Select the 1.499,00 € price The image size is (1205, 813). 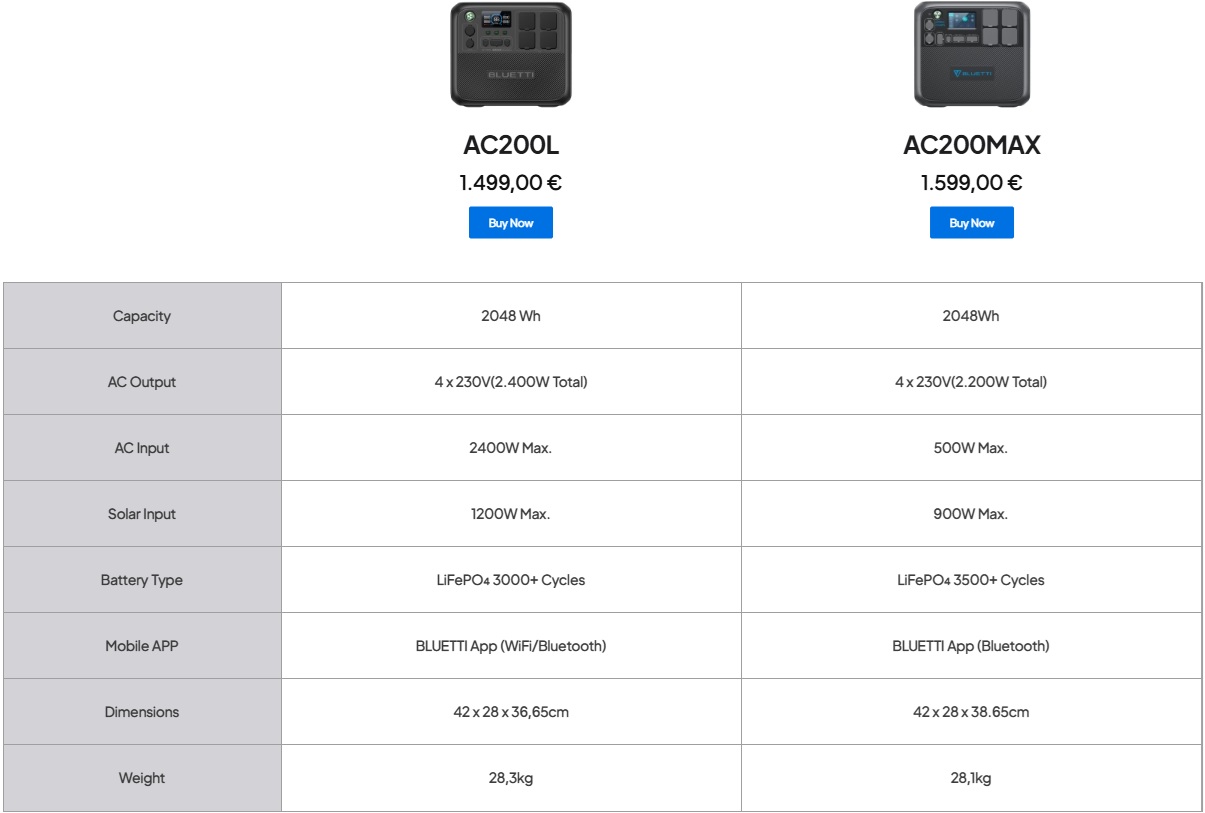pyautogui.click(x=511, y=183)
